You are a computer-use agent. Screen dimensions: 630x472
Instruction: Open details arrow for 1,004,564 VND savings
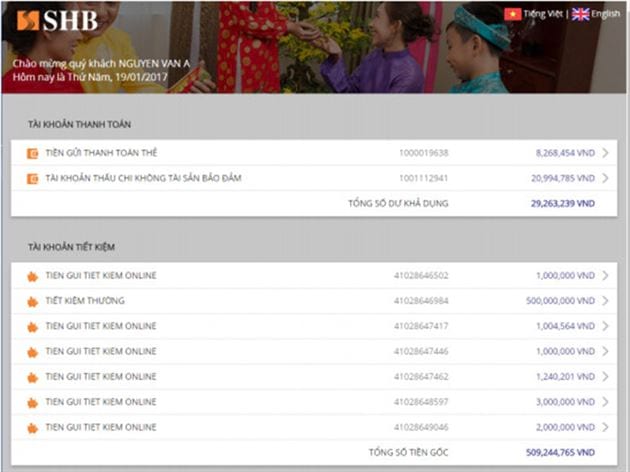click(x=605, y=326)
